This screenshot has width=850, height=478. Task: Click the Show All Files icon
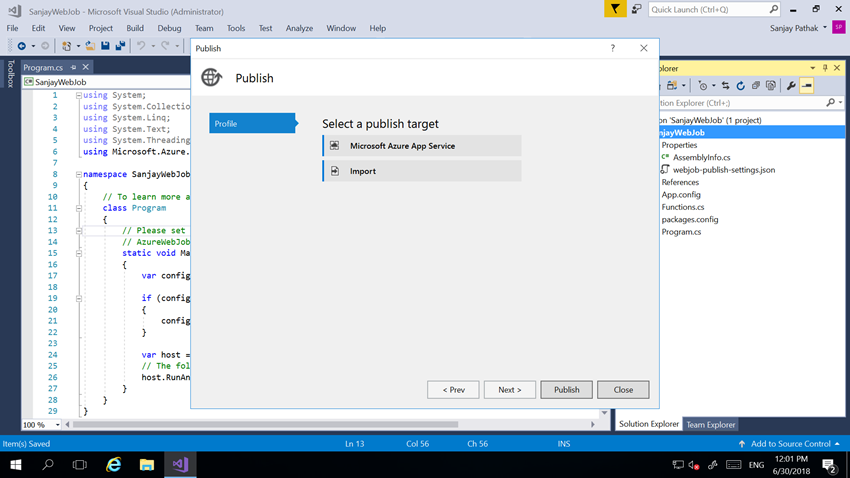tap(771, 86)
